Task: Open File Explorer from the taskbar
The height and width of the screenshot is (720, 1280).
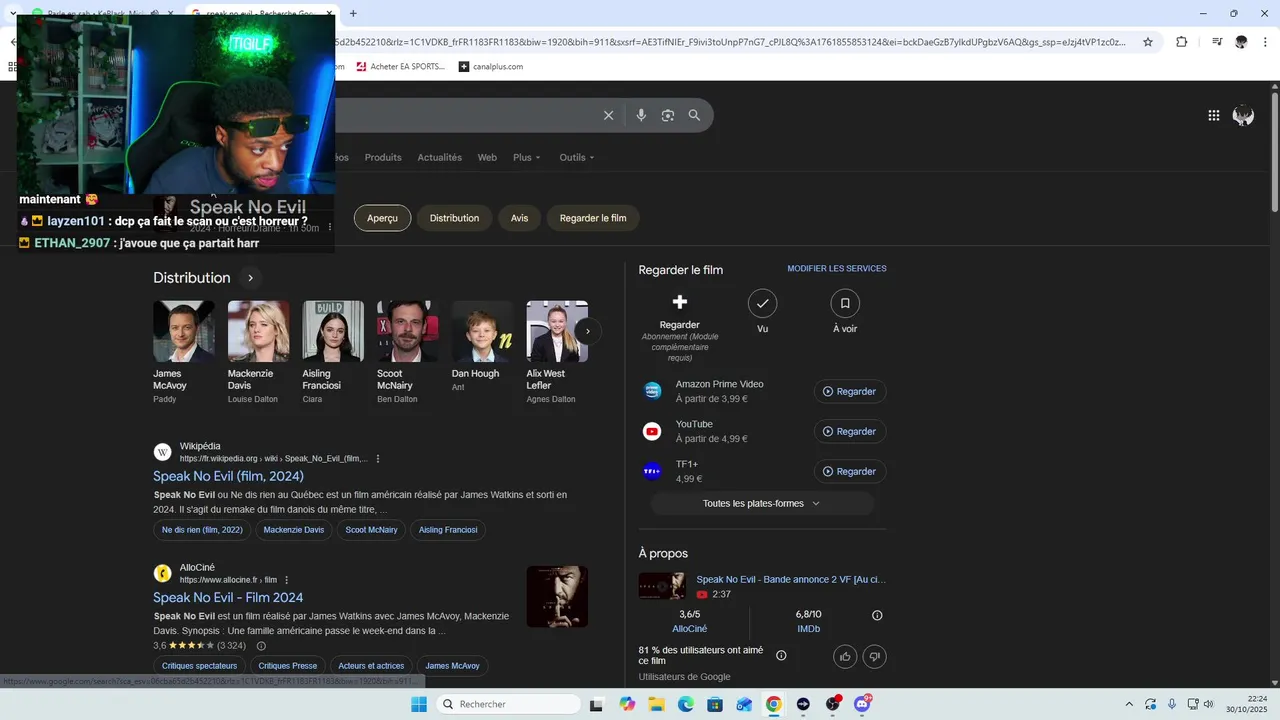Action: 656,704
